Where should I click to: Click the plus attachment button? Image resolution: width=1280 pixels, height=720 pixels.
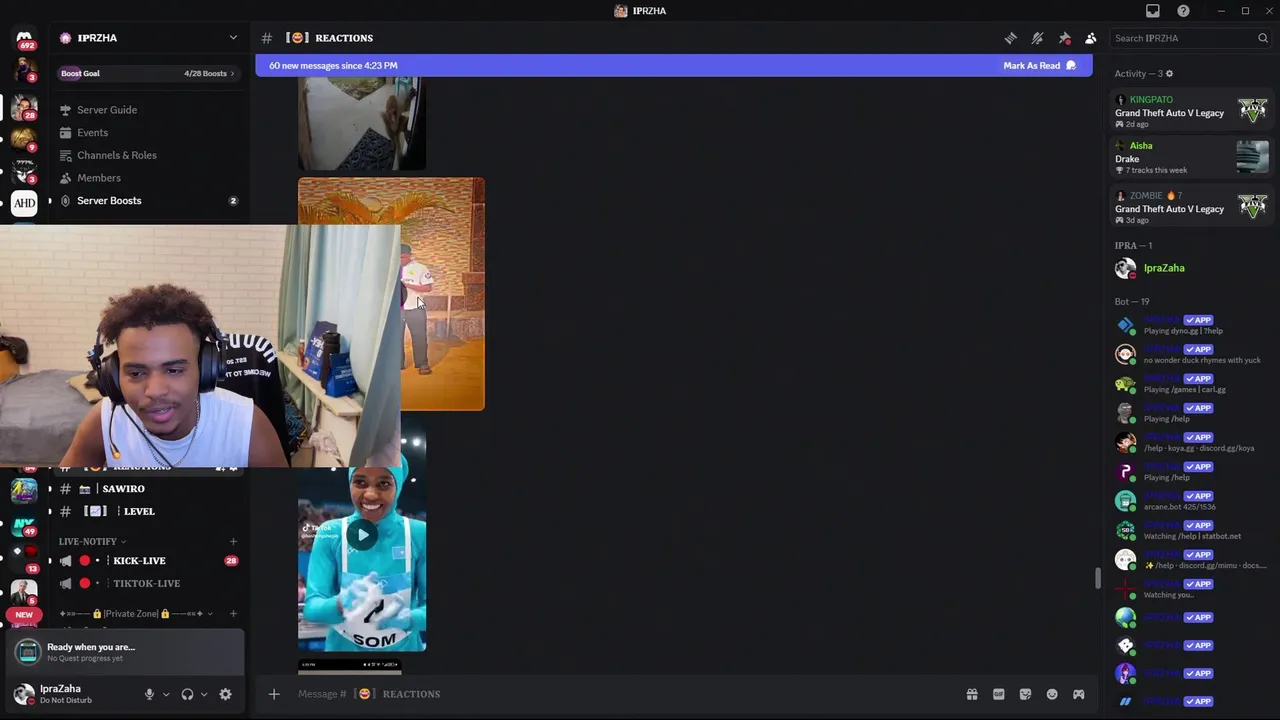[x=274, y=694]
